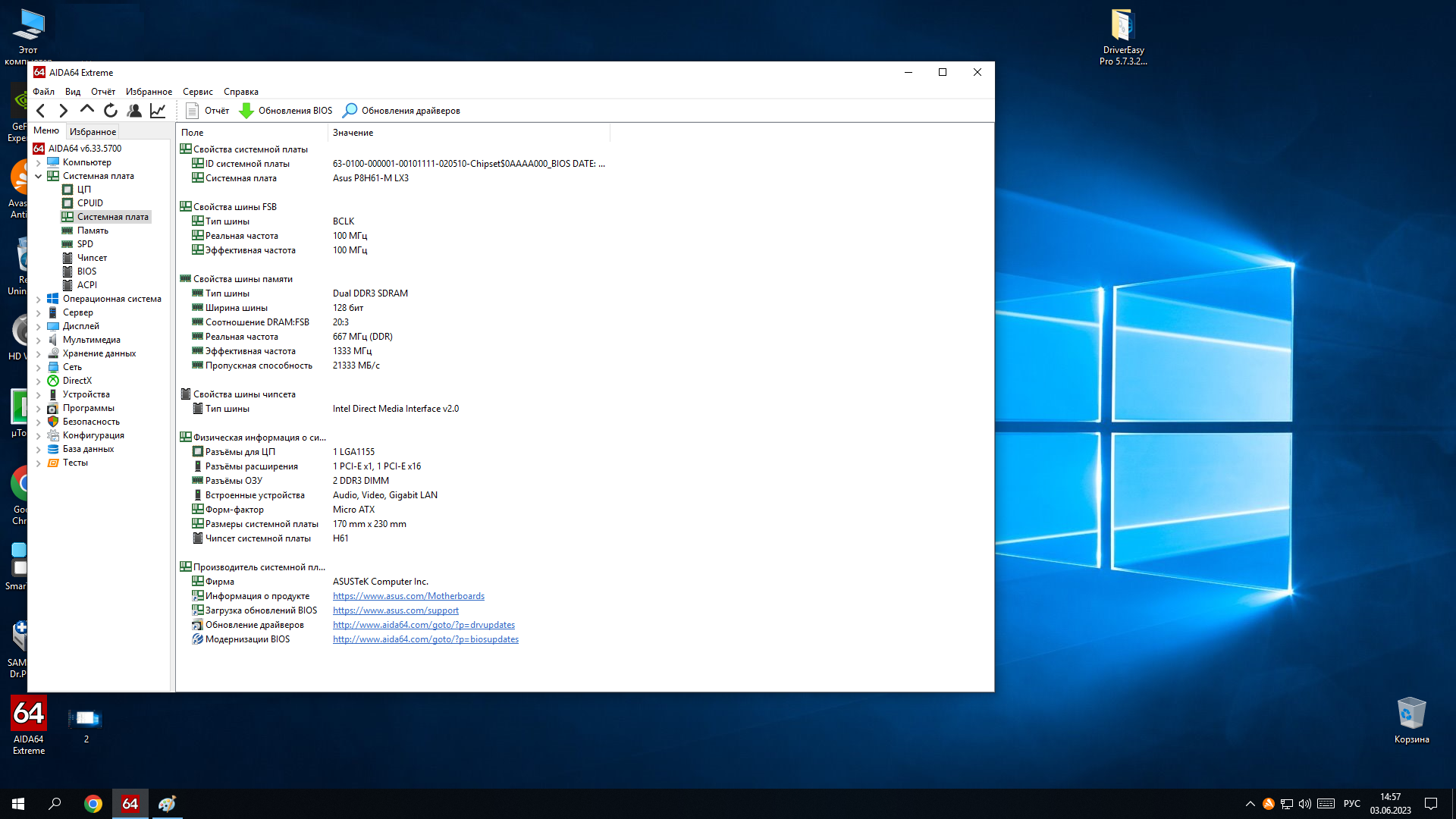The height and width of the screenshot is (819, 1456).
Task: Click the AIDA64 taskbar icon
Action: [x=130, y=804]
